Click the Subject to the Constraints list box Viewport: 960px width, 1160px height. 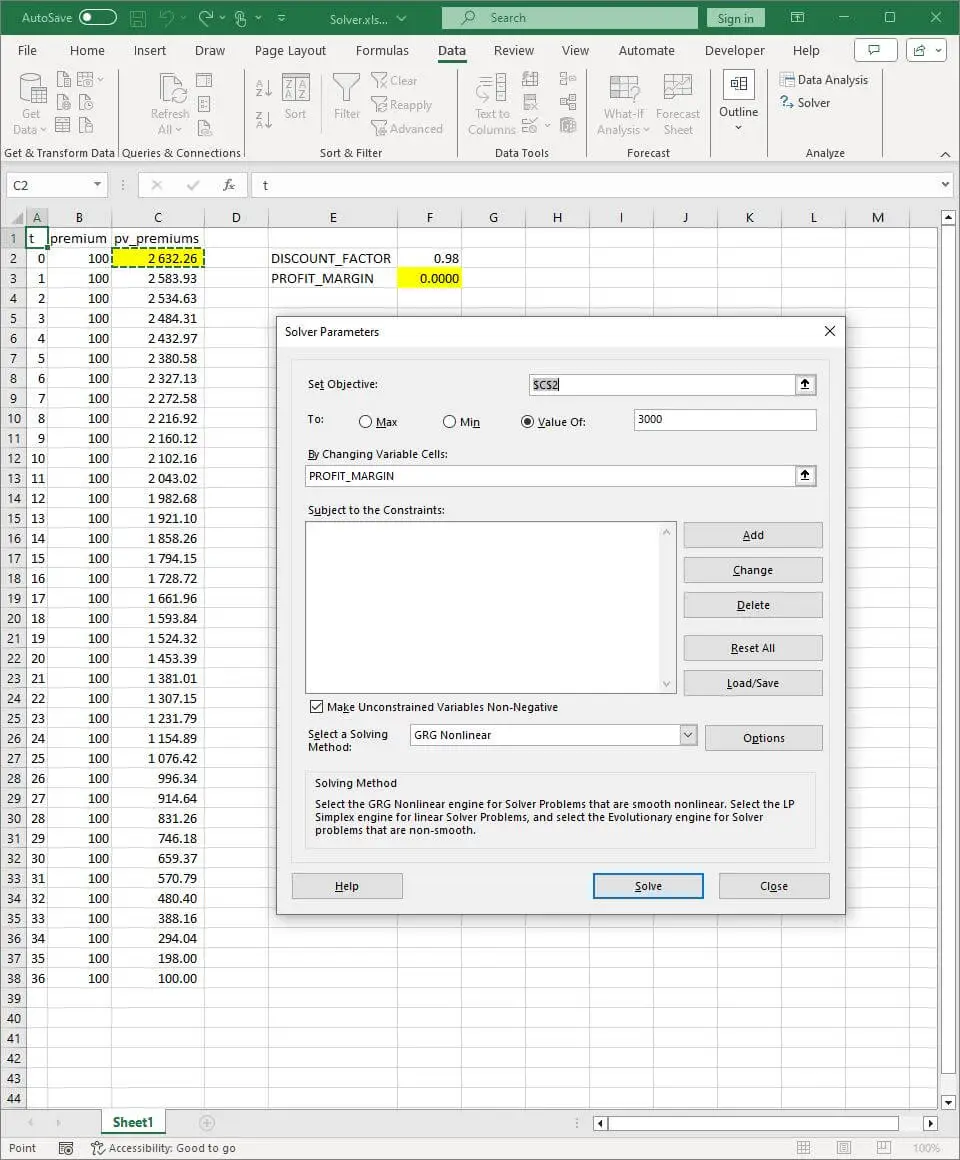click(490, 607)
